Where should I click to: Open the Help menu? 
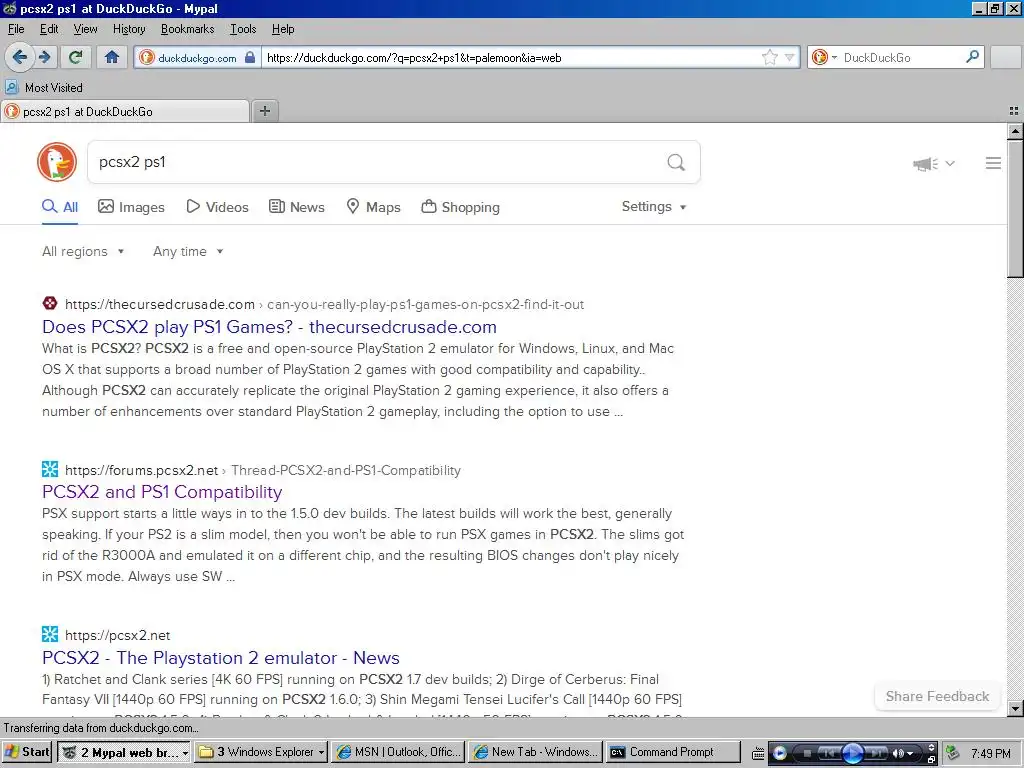pos(283,29)
